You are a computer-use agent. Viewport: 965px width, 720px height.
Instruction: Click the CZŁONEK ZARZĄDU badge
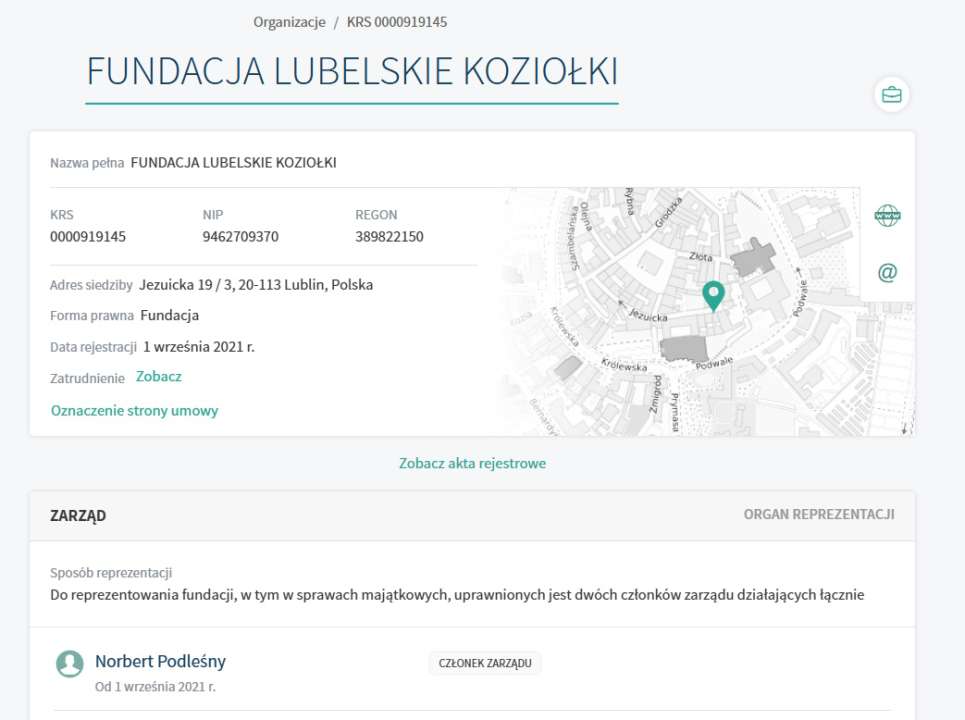tap(485, 663)
